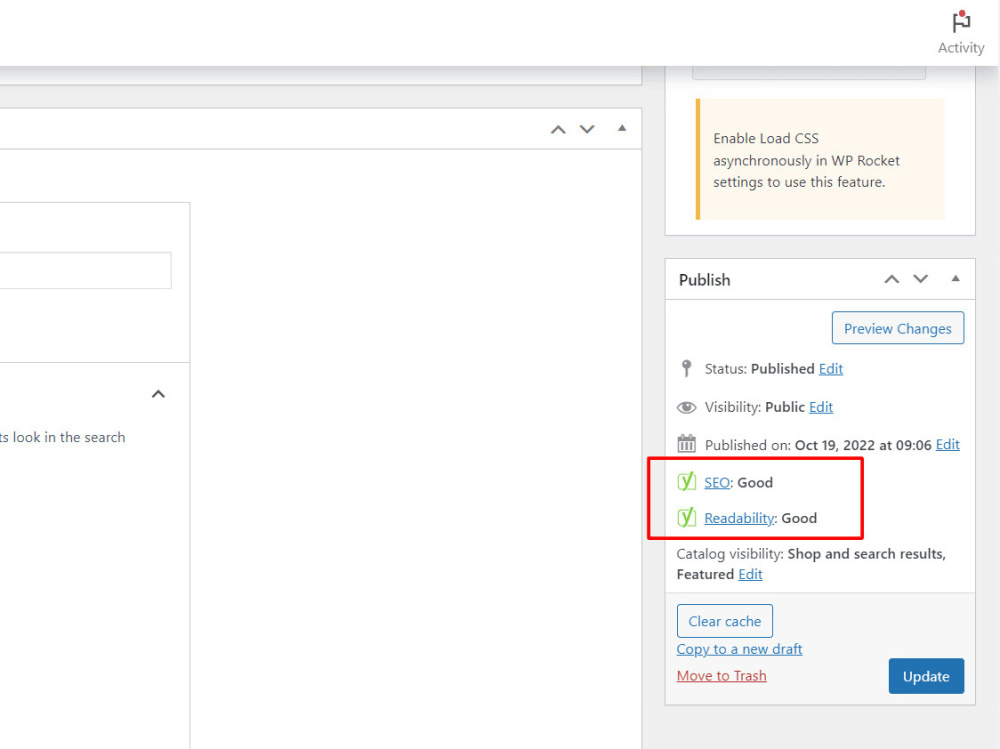Screen dimensions: 1000x749
Task: Click the published-on calendar icon
Action: (x=686, y=443)
